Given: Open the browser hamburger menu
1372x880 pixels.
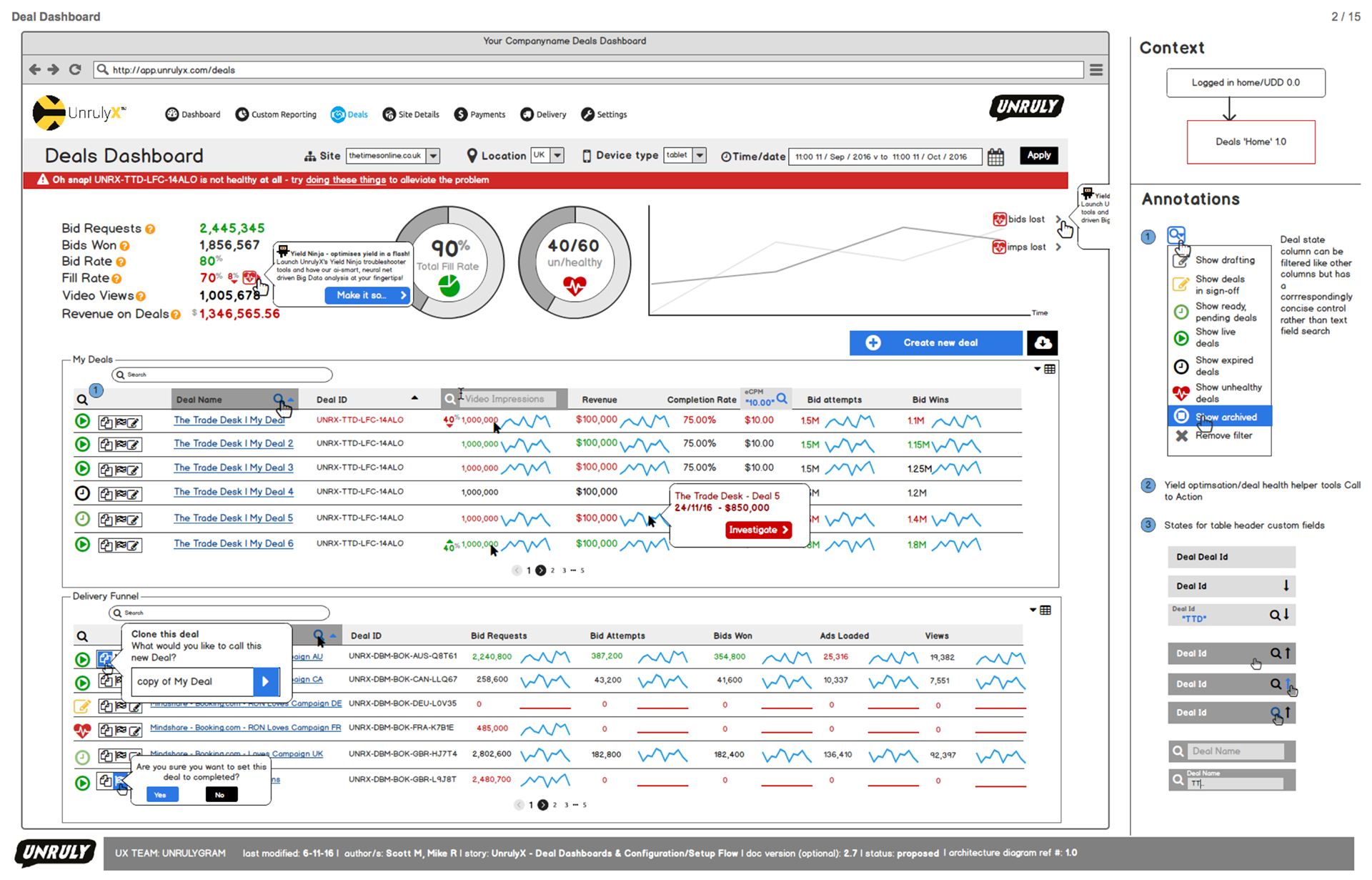Looking at the screenshot, I should [1095, 69].
